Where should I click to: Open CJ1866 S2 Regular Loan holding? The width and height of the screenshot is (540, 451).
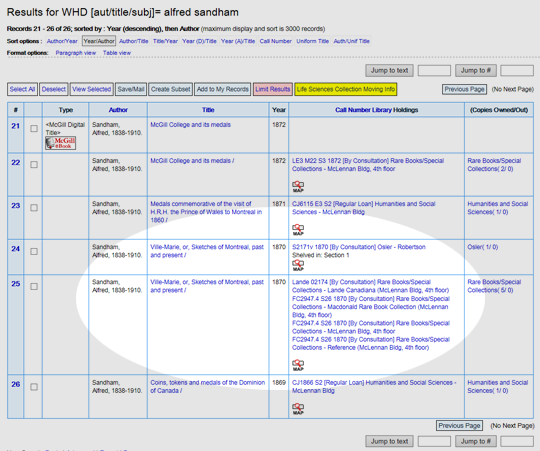tap(374, 387)
